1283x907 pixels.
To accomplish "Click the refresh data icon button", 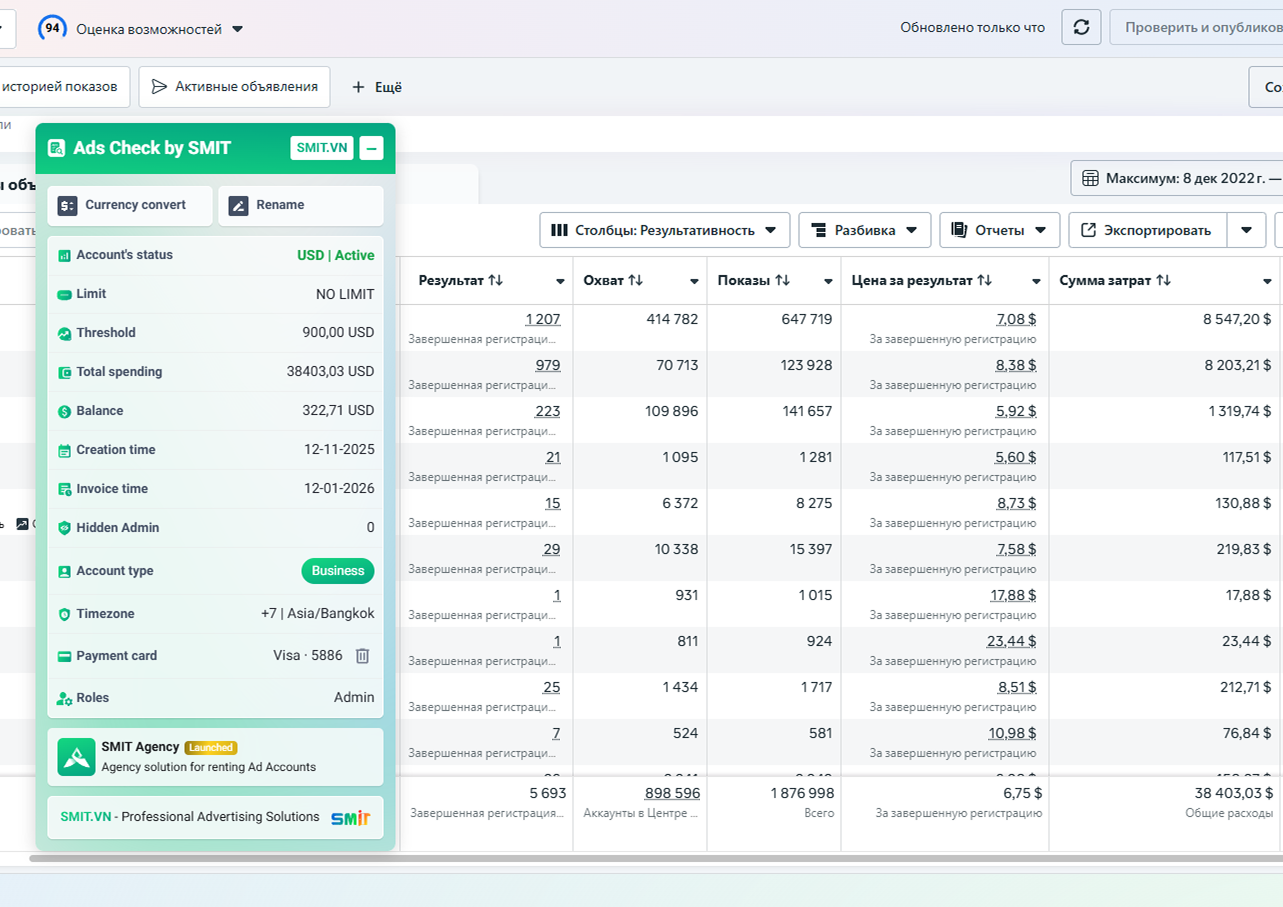I will [x=1081, y=27].
